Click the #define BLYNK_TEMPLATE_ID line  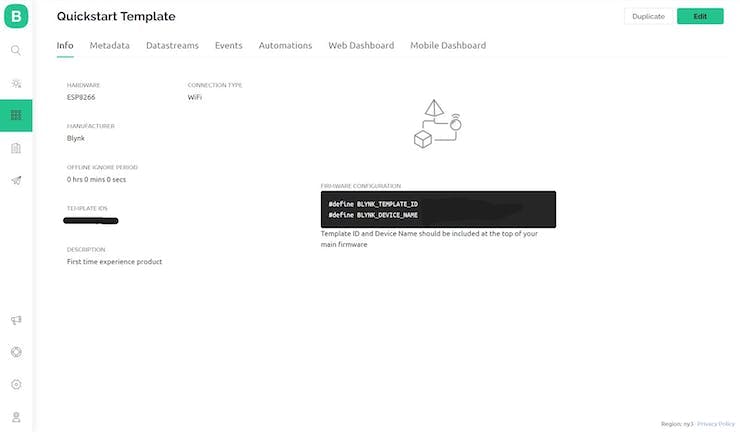(373, 204)
